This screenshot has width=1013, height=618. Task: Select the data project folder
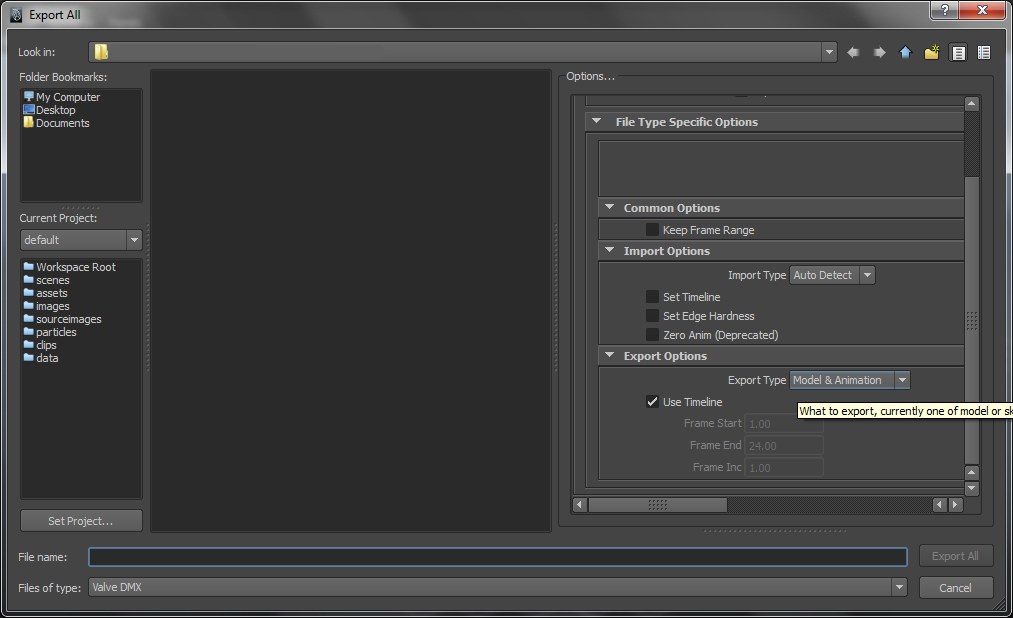(41, 357)
